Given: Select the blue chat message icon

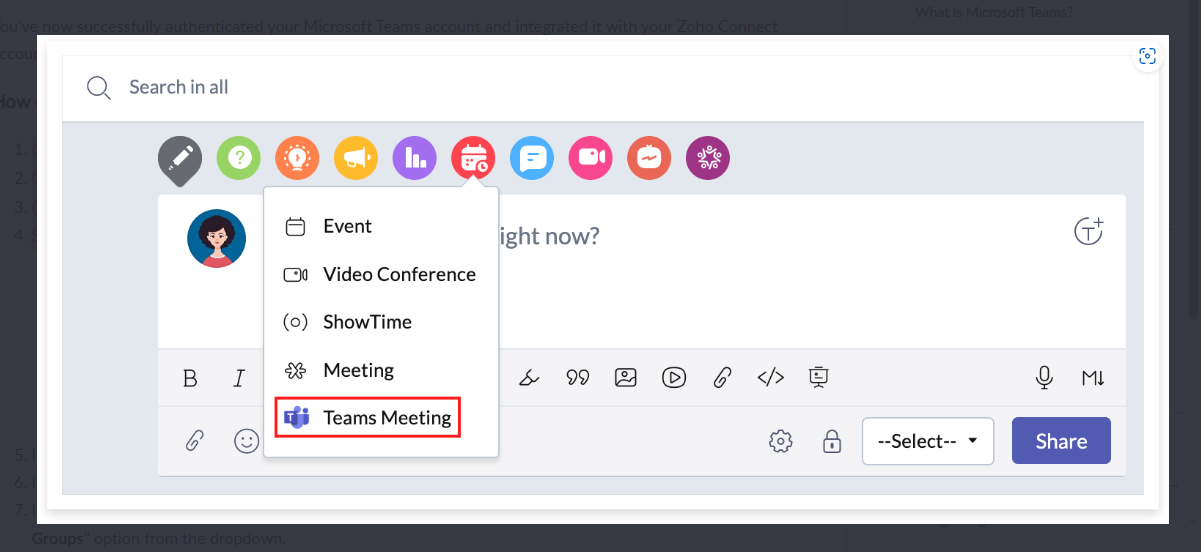Looking at the screenshot, I should tap(532, 157).
